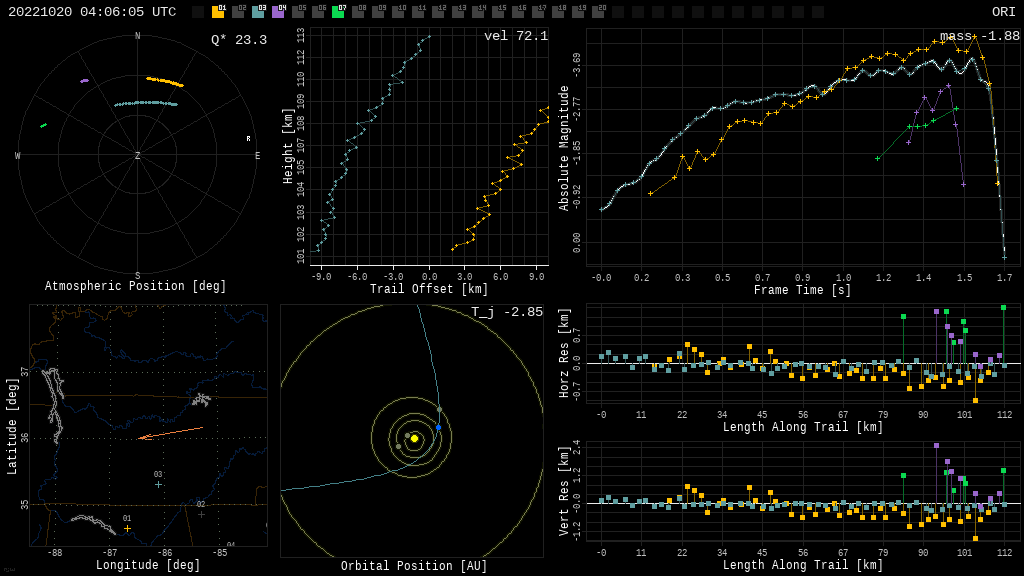Click the Q* 23.3 convergence angle value

[239, 41]
